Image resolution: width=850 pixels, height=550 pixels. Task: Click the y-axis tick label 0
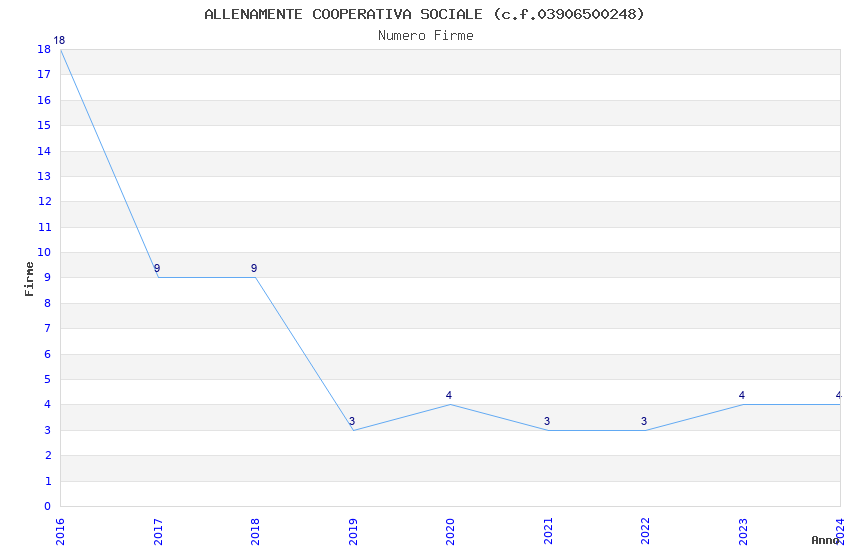[x=48, y=506]
